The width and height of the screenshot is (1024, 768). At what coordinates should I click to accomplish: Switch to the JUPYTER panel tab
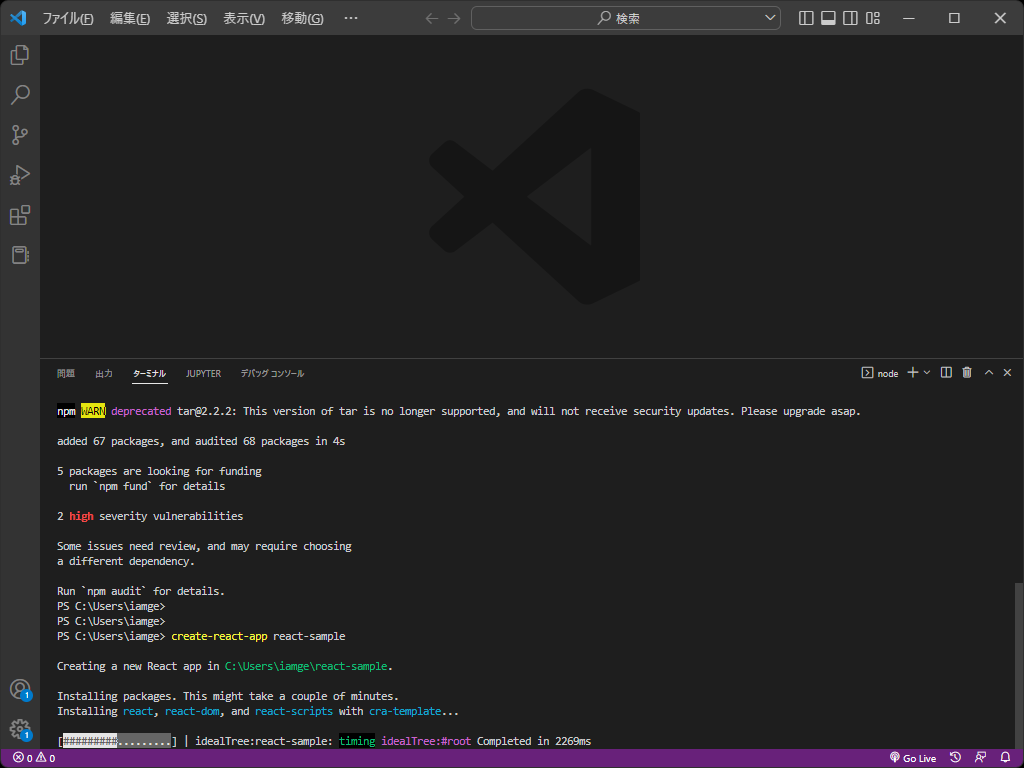click(203, 374)
